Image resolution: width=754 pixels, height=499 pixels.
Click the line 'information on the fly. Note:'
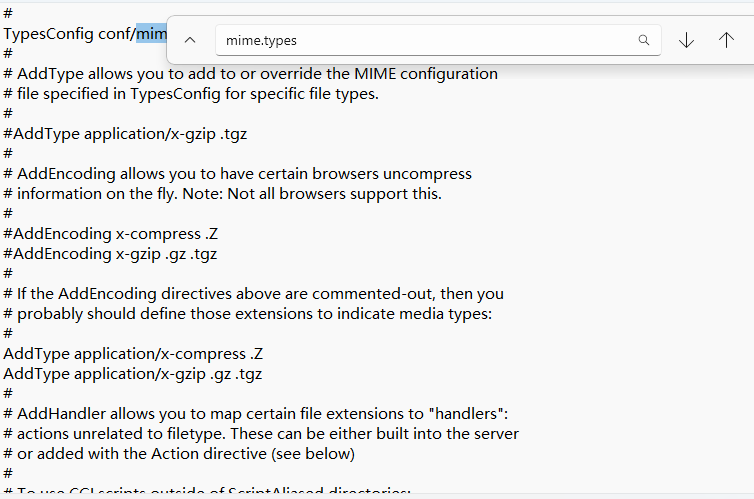point(223,194)
